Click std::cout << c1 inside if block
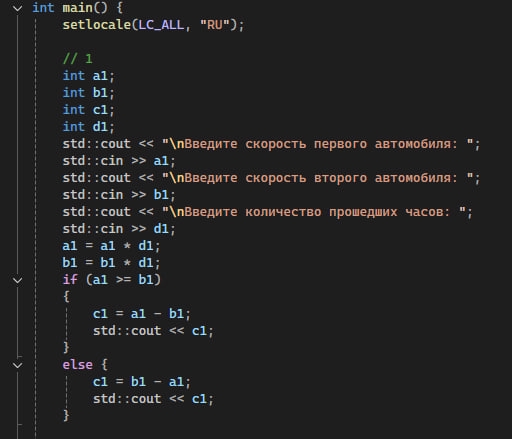512x439 pixels. 153,331
